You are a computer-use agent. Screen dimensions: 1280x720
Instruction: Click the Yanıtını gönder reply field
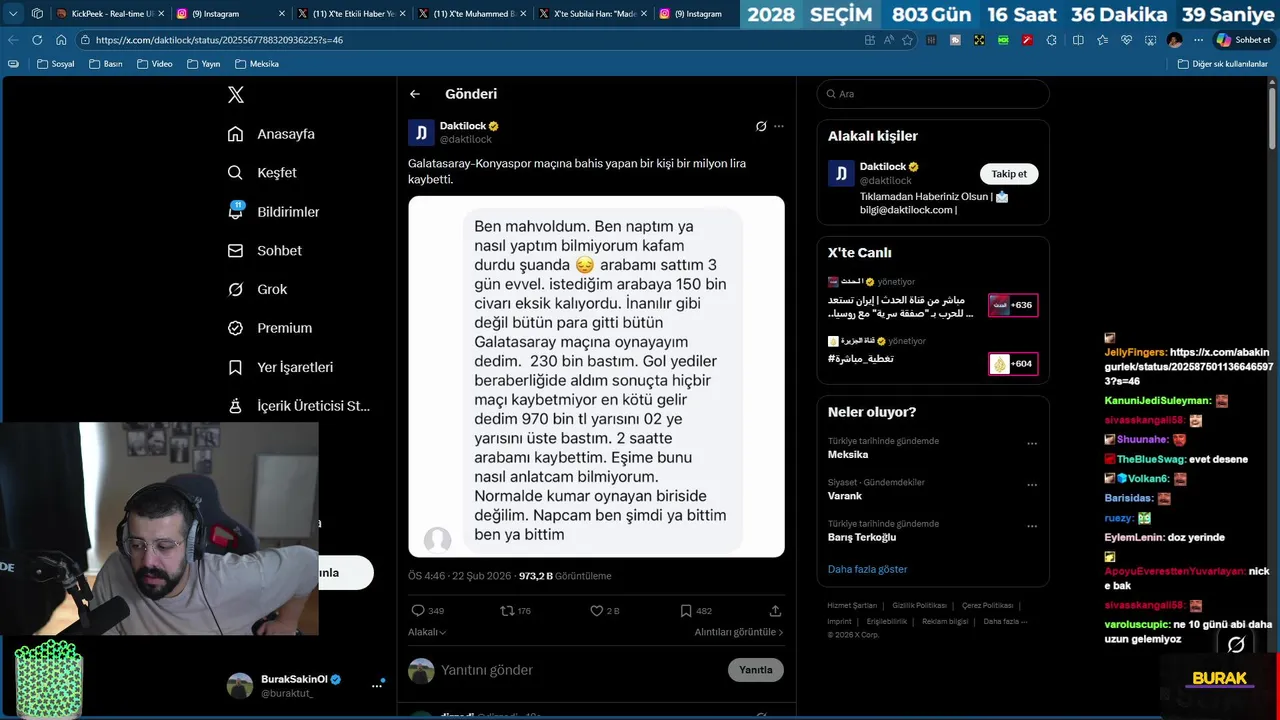click(x=580, y=670)
